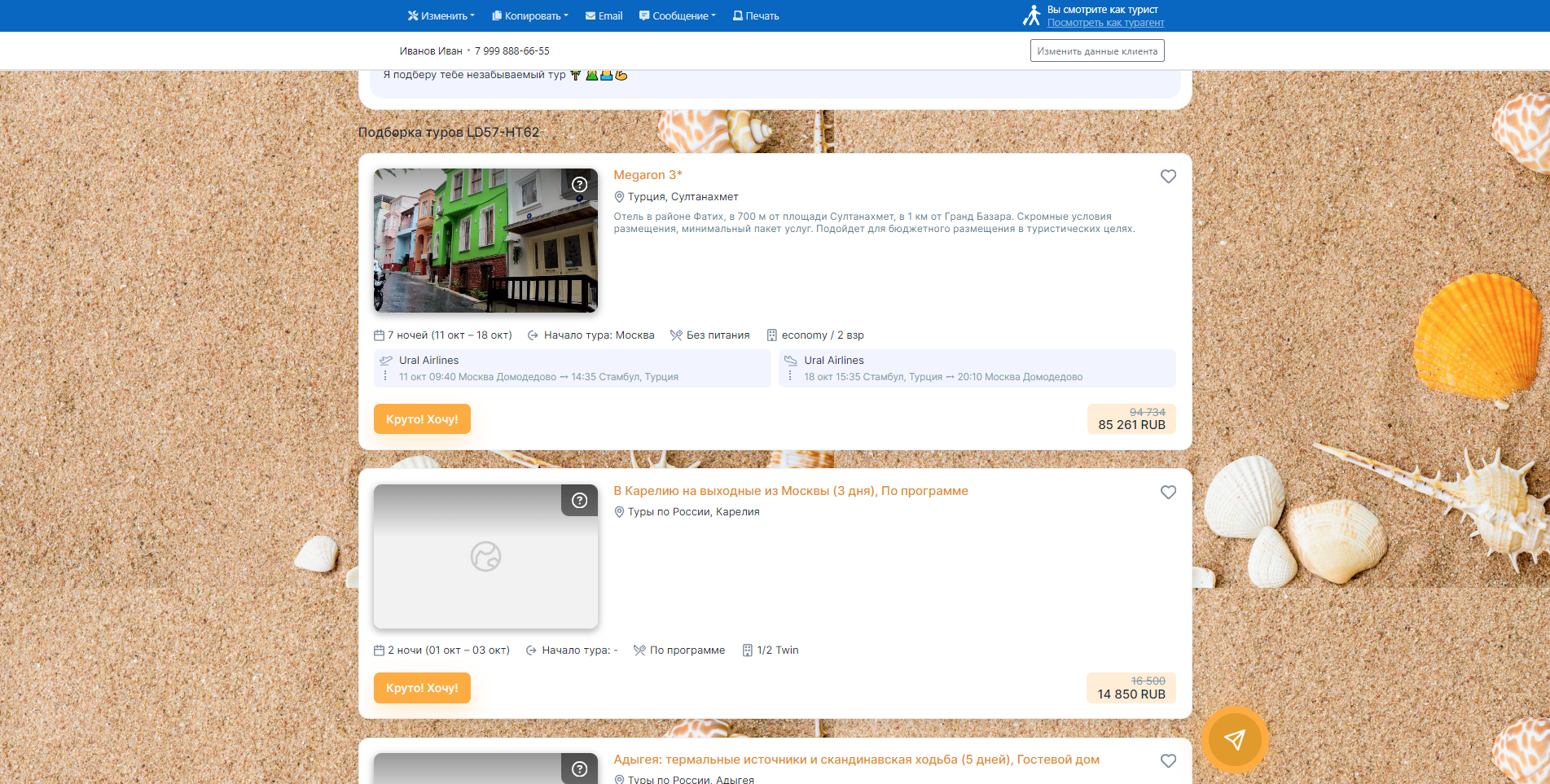Image resolution: width=1550 pixels, height=784 pixels.
Task: Click the 85 261 RUB price badge
Action: coord(1131,419)
